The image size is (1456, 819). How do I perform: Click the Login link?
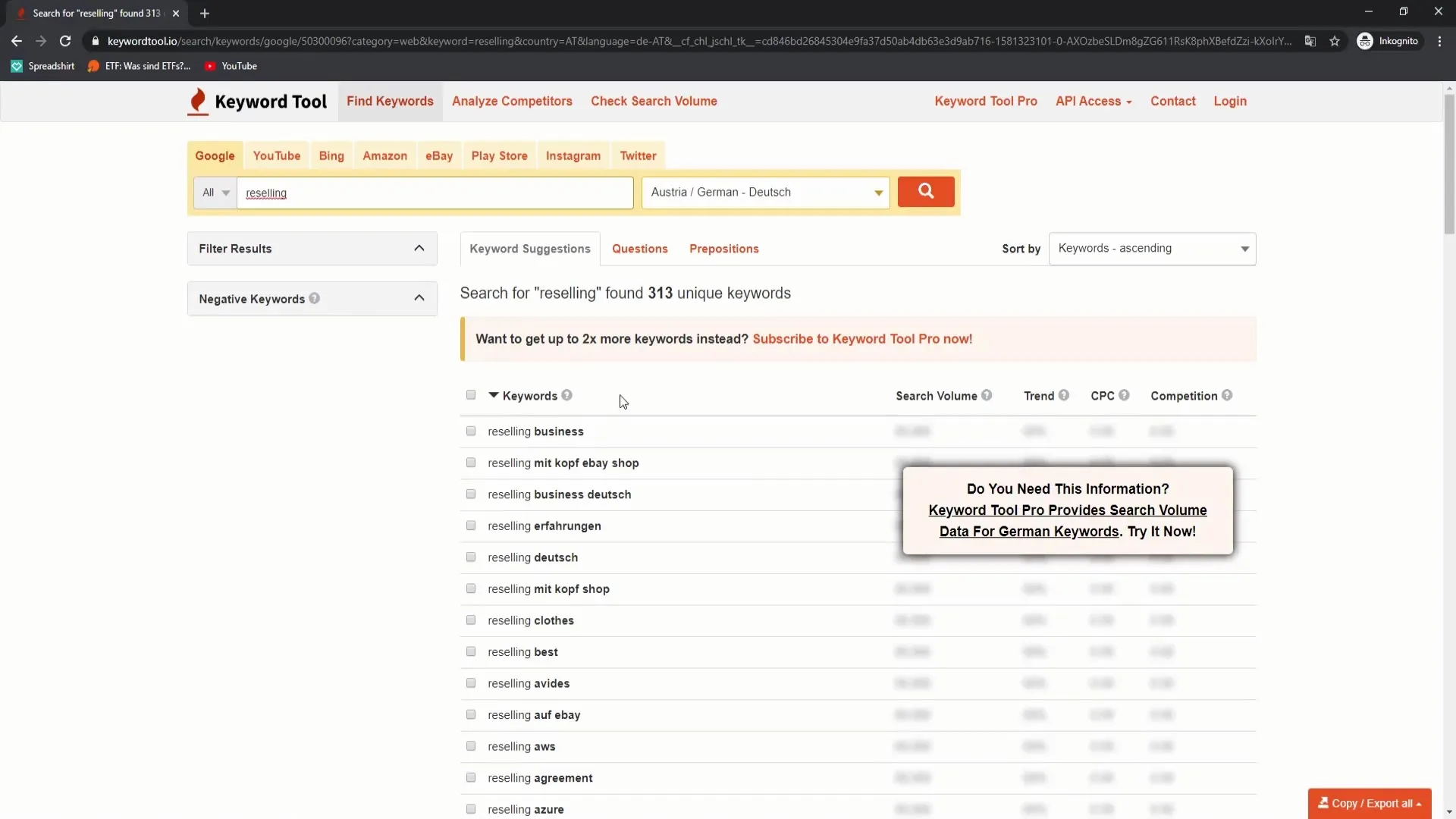(1230, 102)
